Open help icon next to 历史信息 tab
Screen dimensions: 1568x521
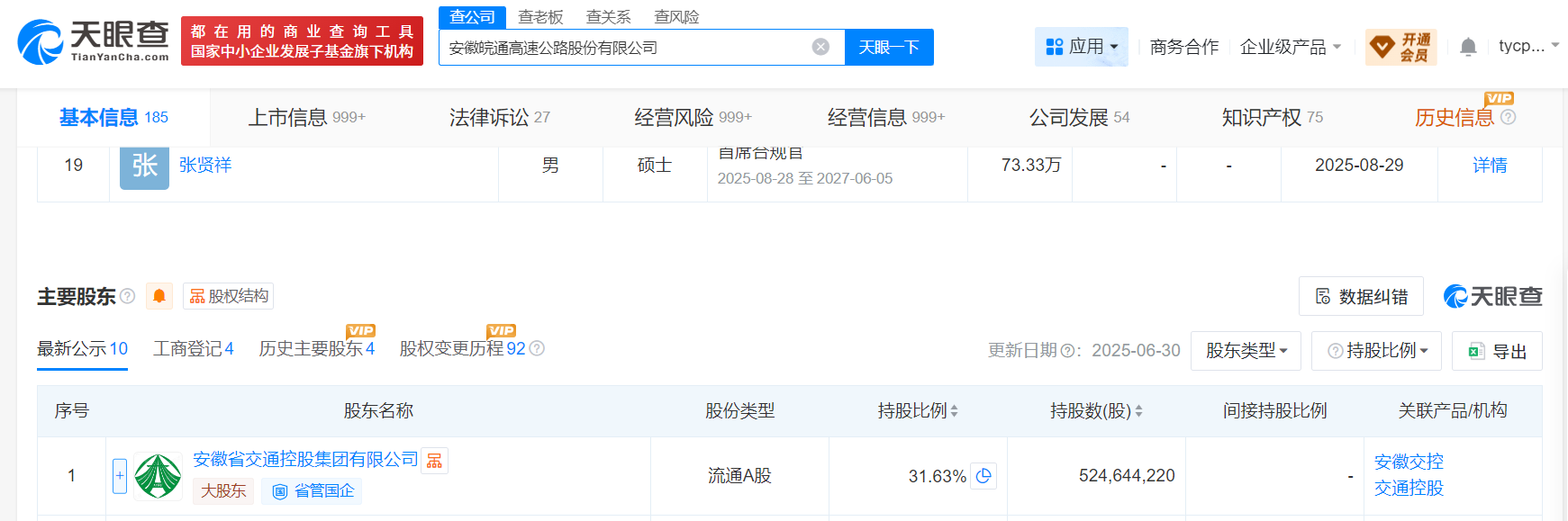(x=1509, y=117)
